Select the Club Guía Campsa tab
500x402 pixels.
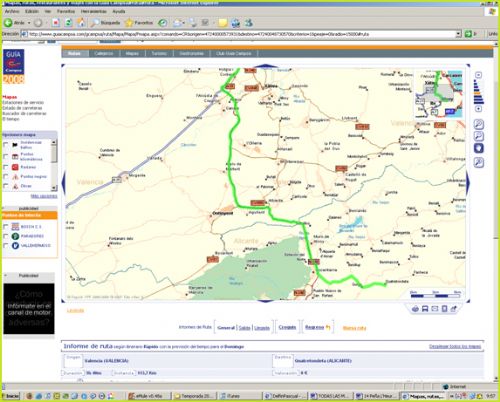(234, 53)
